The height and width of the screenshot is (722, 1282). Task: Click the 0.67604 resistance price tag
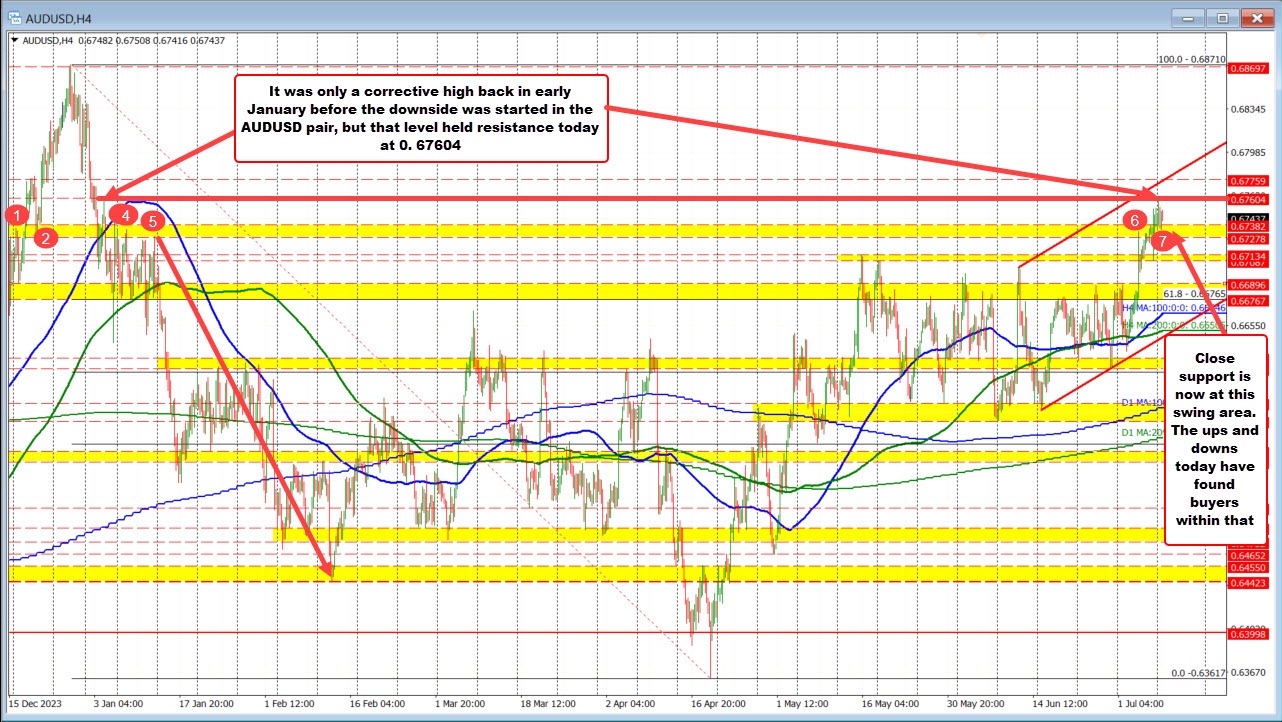point(1249,199)
